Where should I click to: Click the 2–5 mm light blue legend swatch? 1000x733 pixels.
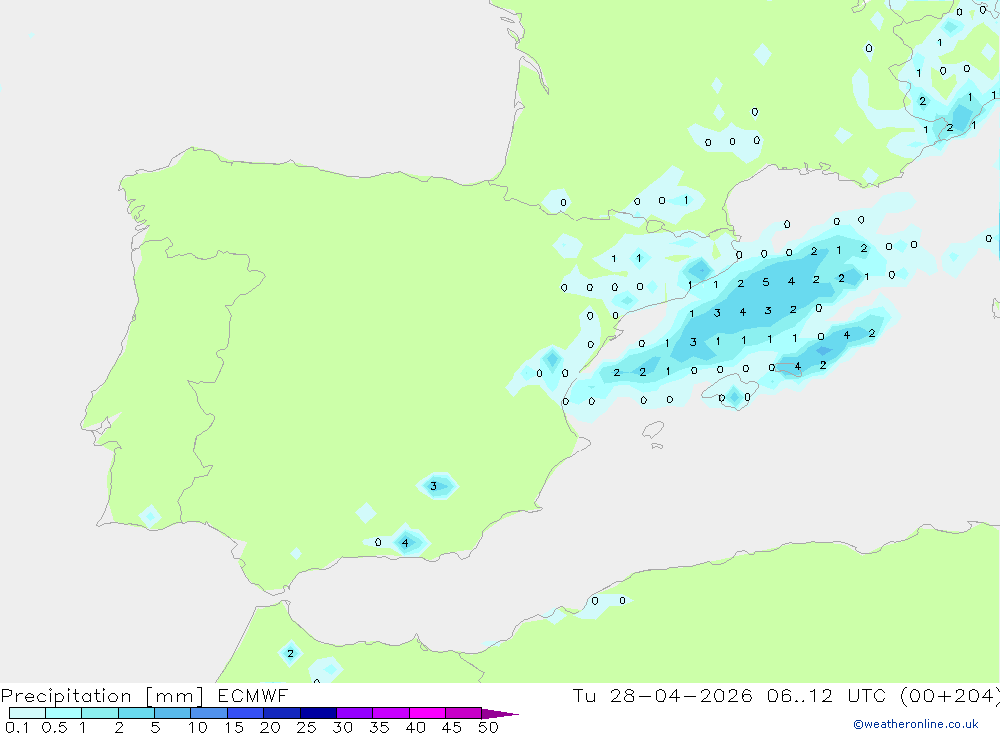click(x=136, y=713)
